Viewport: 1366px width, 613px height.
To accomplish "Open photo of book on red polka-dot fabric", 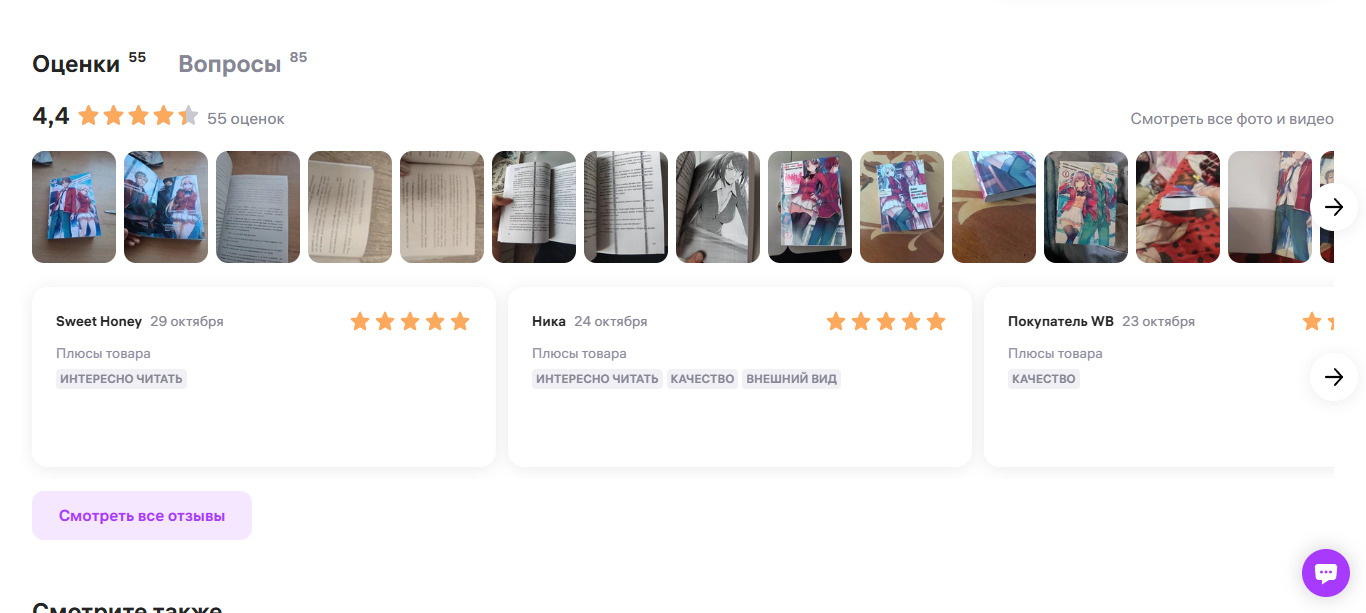I will point(1178,207).
